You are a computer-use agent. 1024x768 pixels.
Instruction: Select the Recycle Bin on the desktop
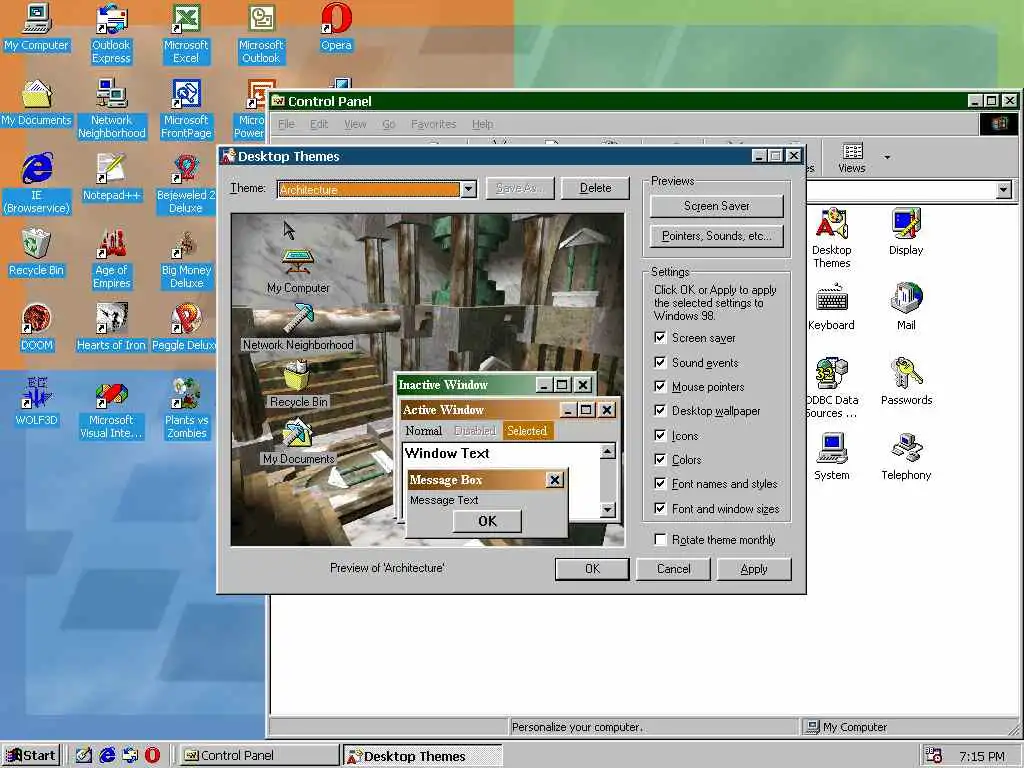(37, 253)
